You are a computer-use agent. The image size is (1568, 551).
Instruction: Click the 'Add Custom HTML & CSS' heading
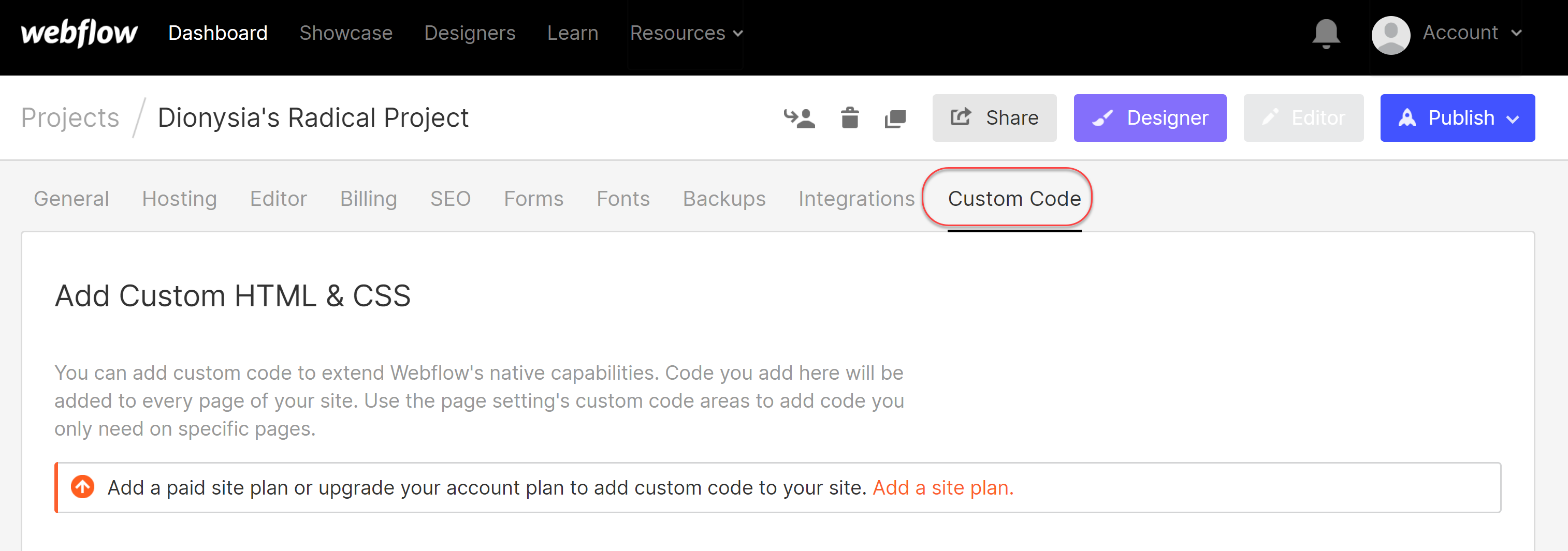[x=233, y=296]
